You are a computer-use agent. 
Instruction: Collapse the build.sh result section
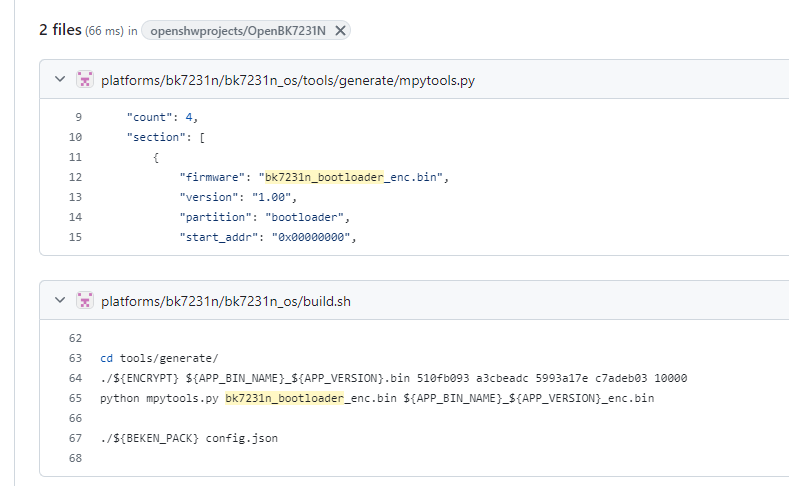pos(60,300)
